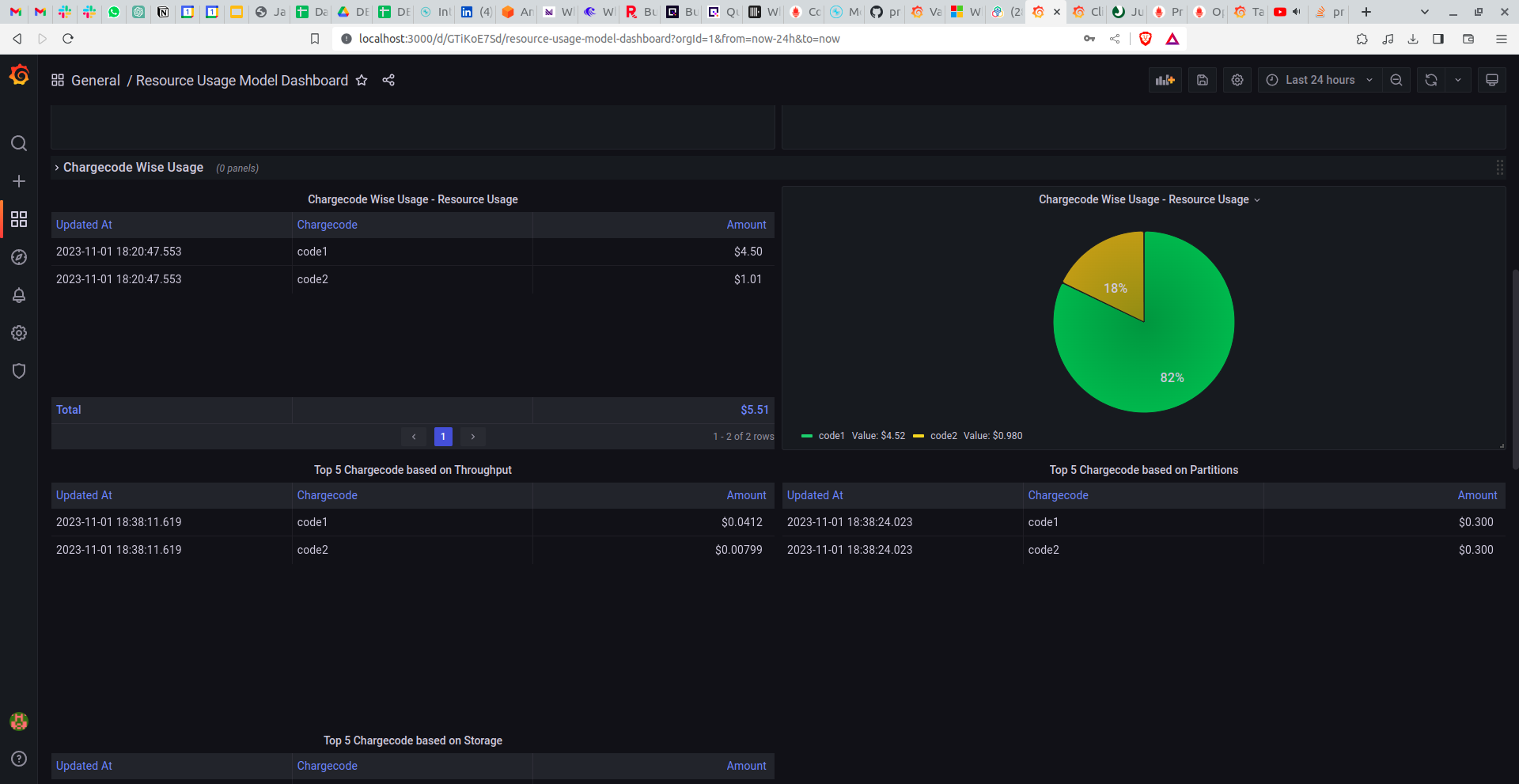Zoom out the time range

[x=1396, y=80]
